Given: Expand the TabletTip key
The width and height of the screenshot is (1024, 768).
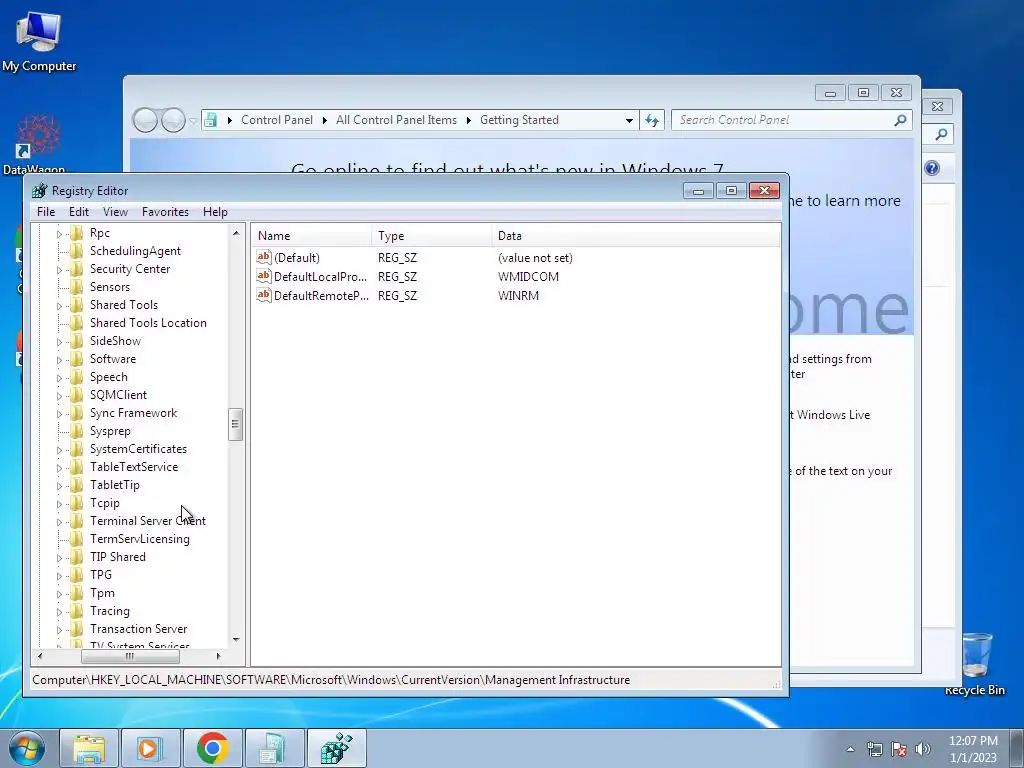Looking at the screenshot, I should pos(59,485).
